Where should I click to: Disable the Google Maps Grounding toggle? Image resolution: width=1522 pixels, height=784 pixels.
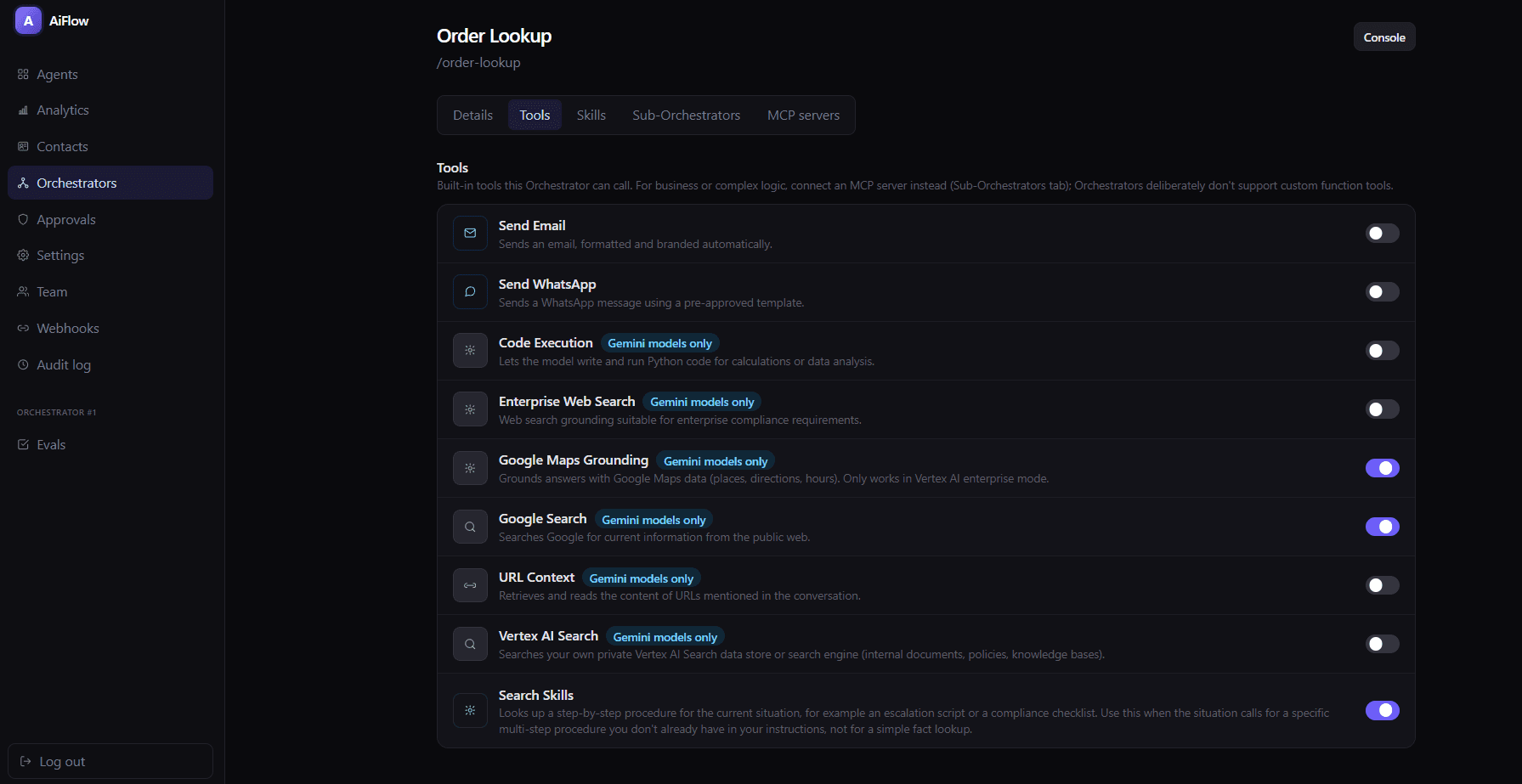1382,468
